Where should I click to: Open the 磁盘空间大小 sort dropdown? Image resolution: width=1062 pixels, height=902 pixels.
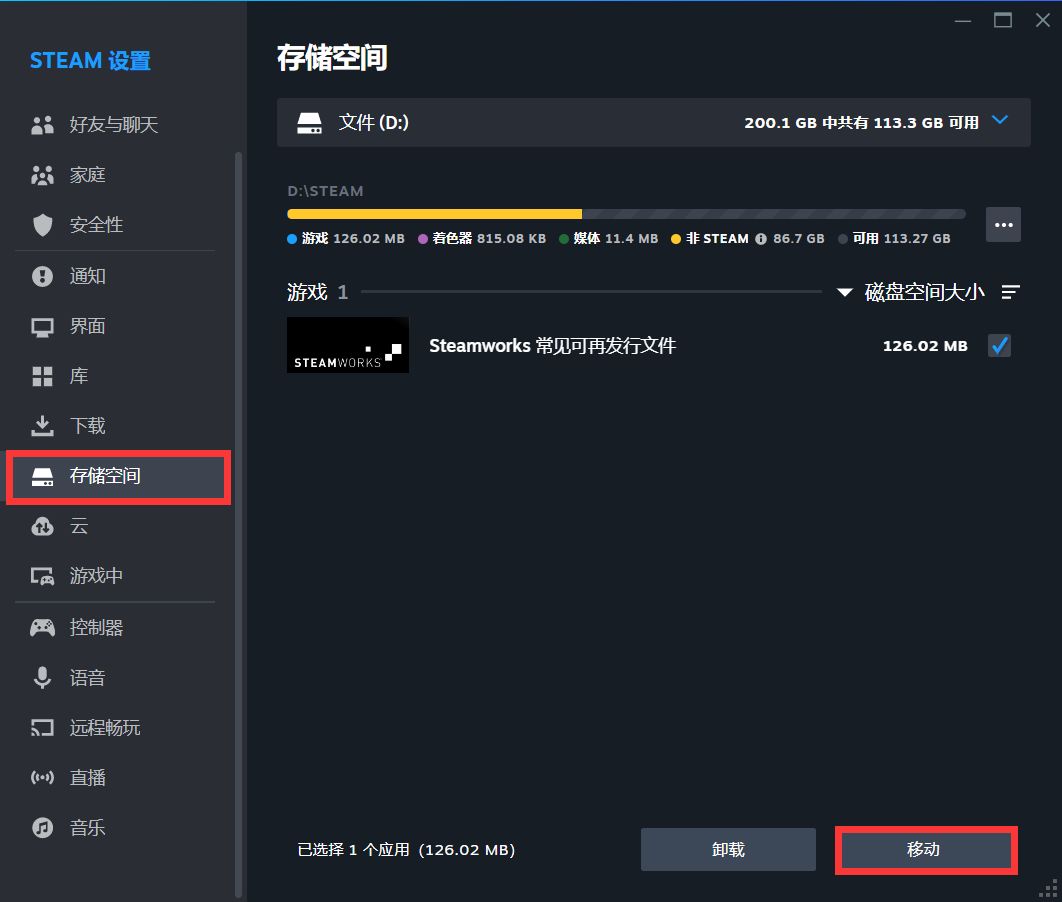click(910, 292)
